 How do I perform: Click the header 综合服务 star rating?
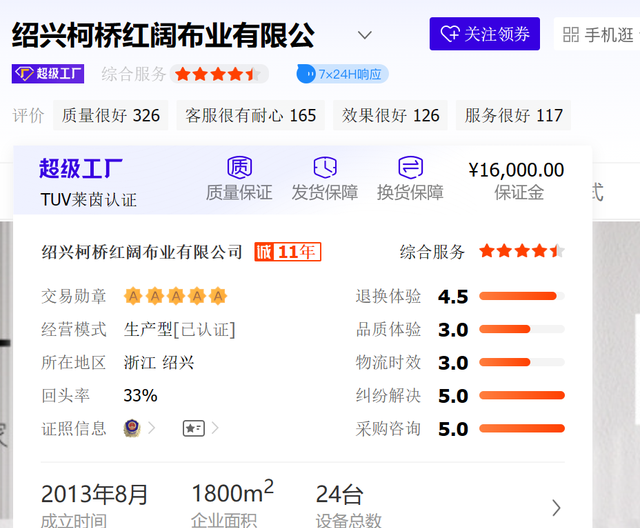[219, 74]
